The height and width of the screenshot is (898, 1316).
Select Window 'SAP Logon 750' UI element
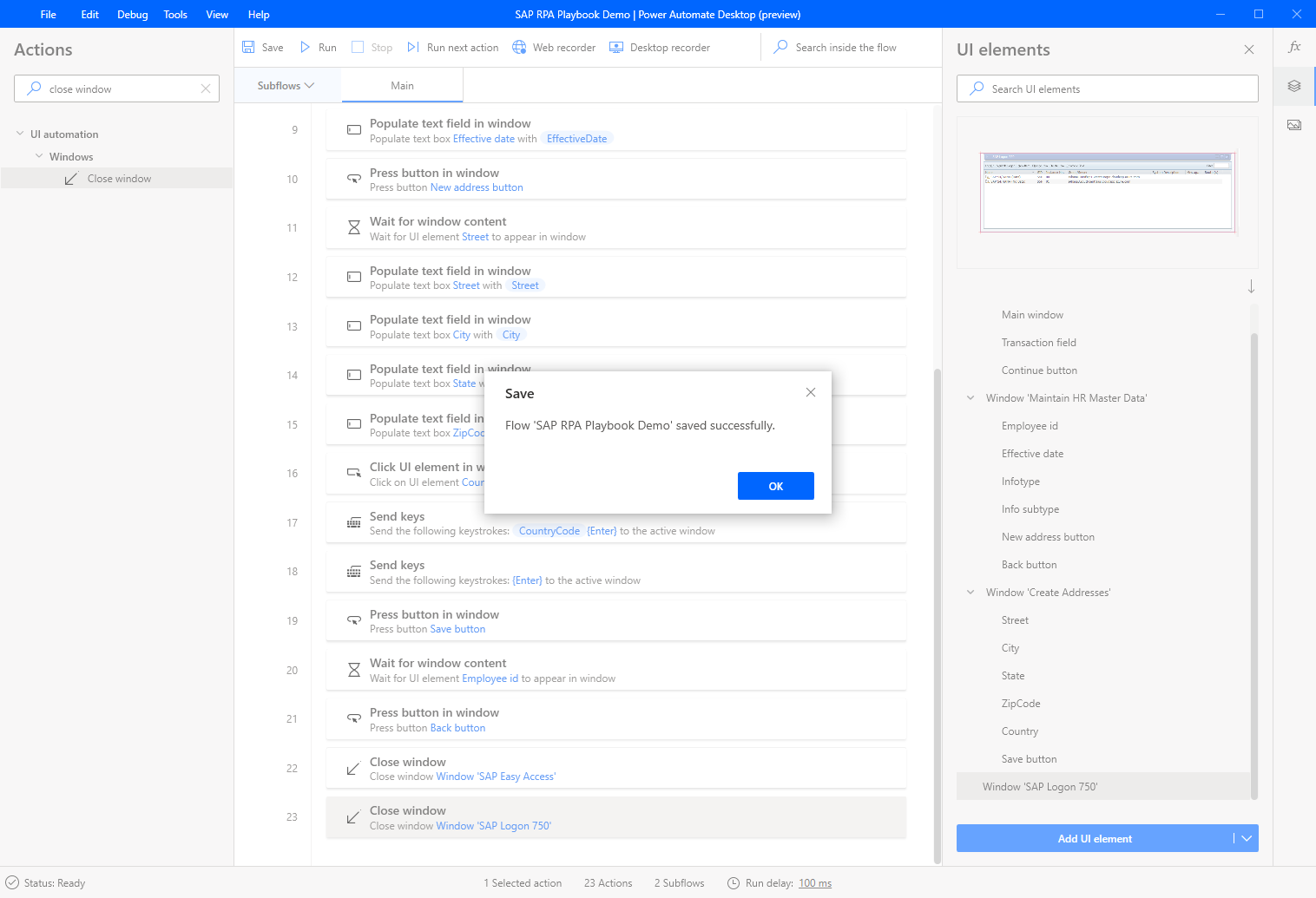tap(1103, 787)
